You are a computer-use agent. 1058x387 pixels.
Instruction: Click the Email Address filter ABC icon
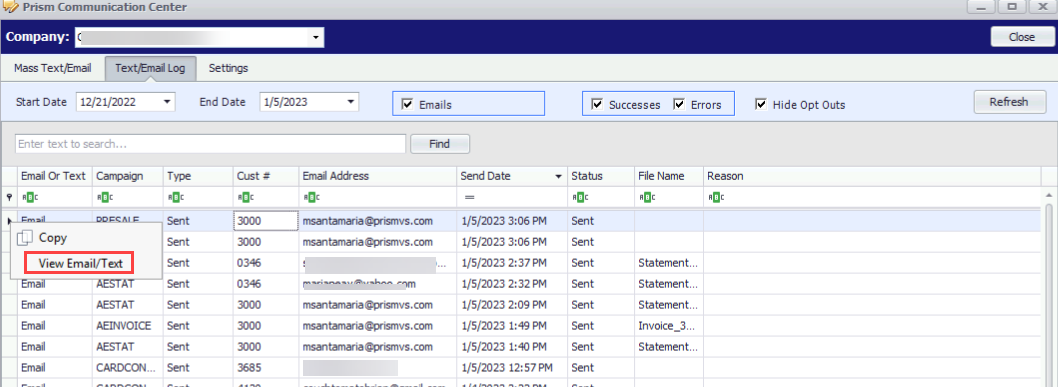(312, 198)
